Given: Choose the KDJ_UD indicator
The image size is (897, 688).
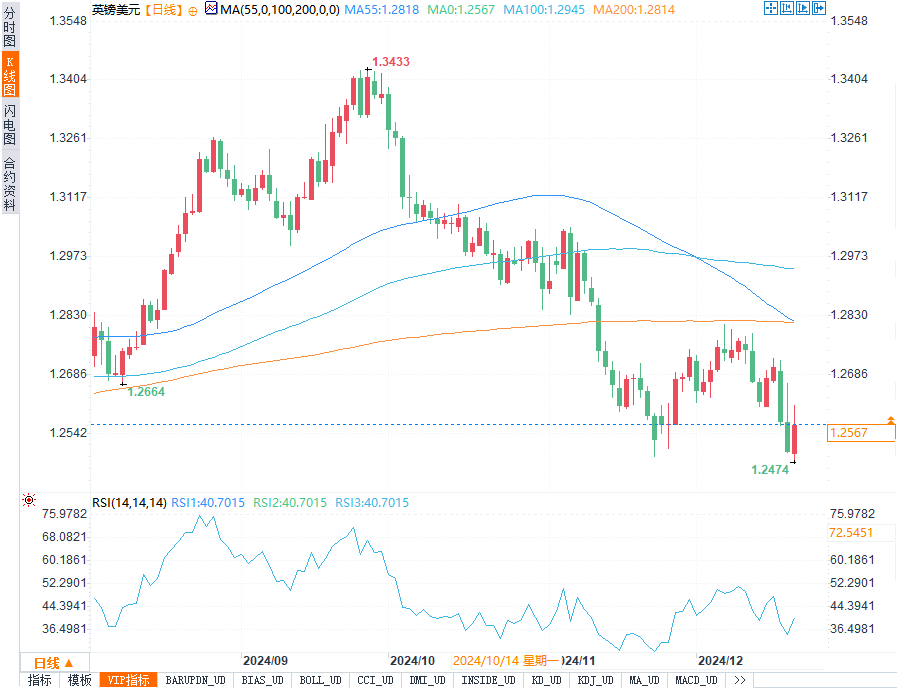Looking at the screenshot, I should 596,680.
